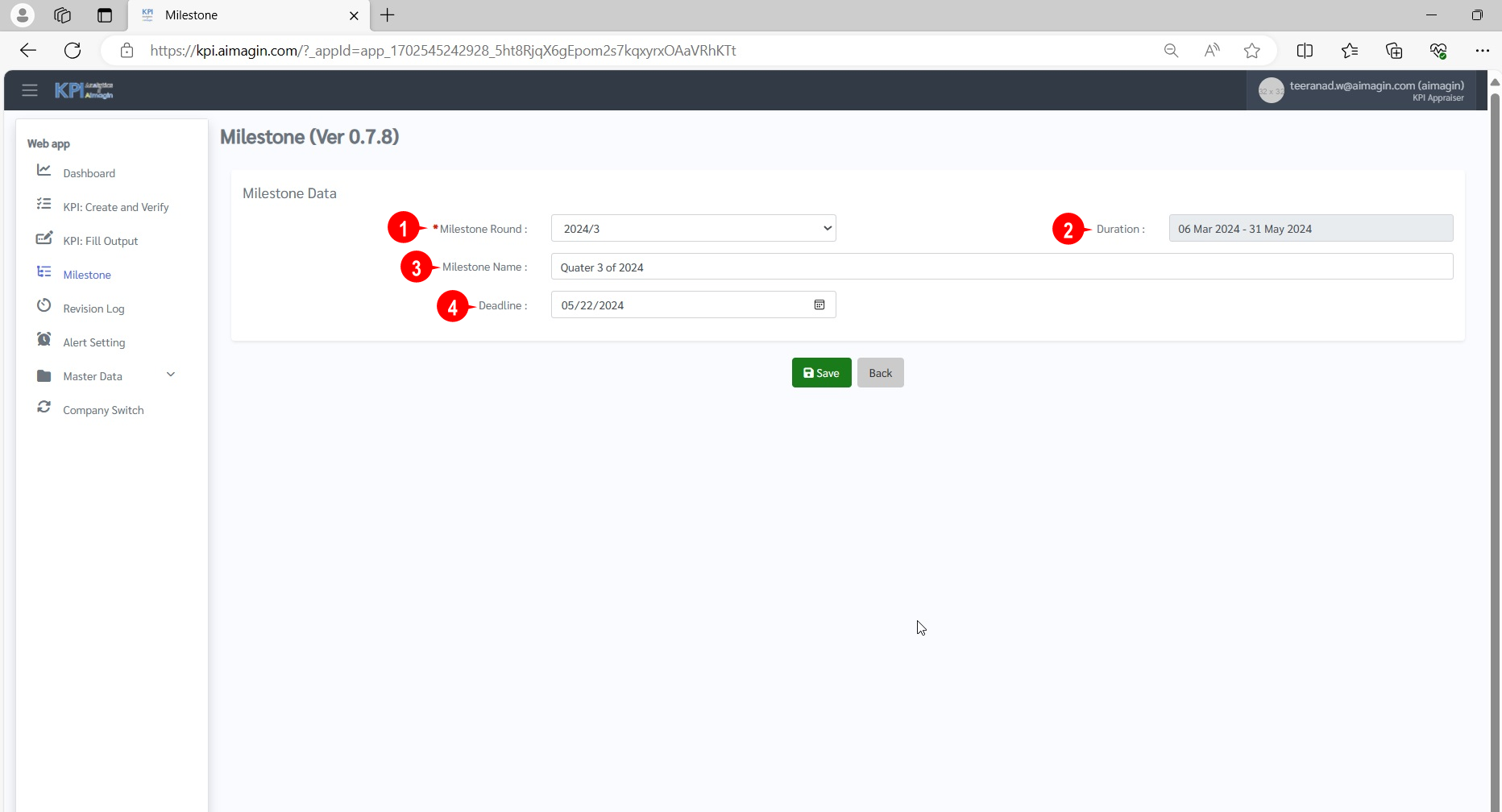Click the Revision Log history icon
The image size is (1502, 812).
click(x=44, y=306)
